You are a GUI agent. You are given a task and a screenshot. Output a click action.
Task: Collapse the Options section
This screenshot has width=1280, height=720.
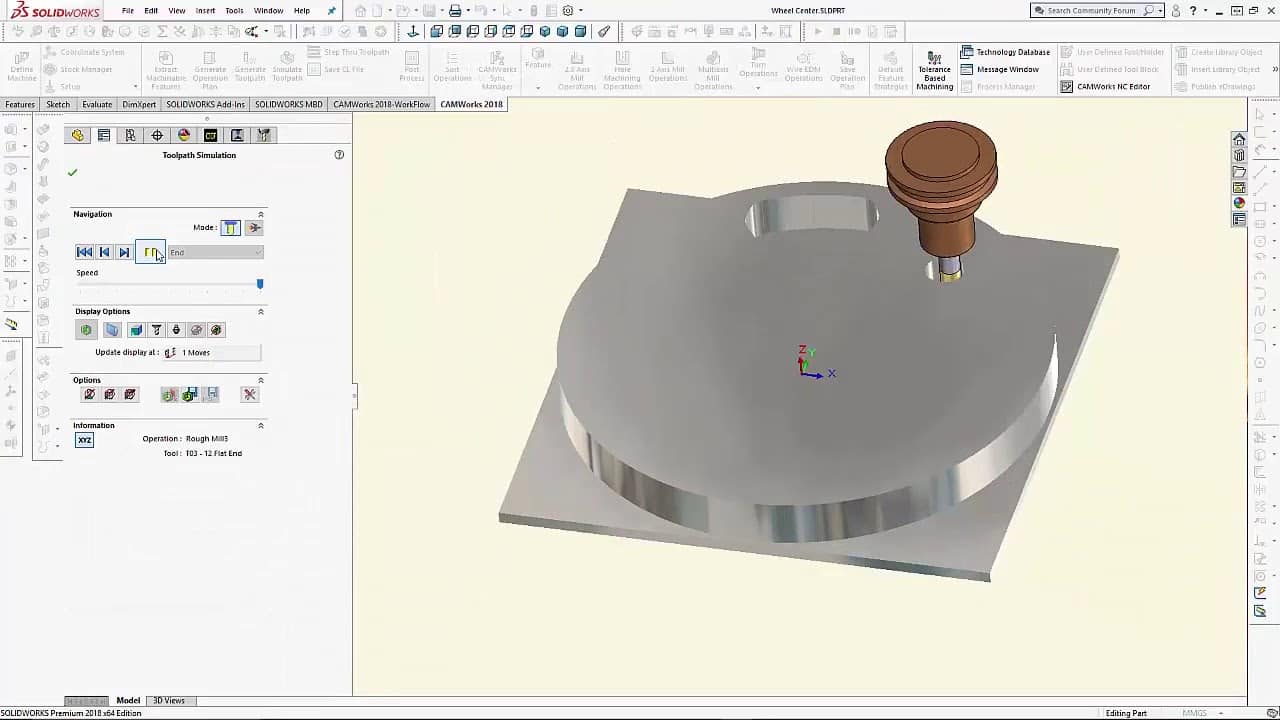tap(261, 380)
